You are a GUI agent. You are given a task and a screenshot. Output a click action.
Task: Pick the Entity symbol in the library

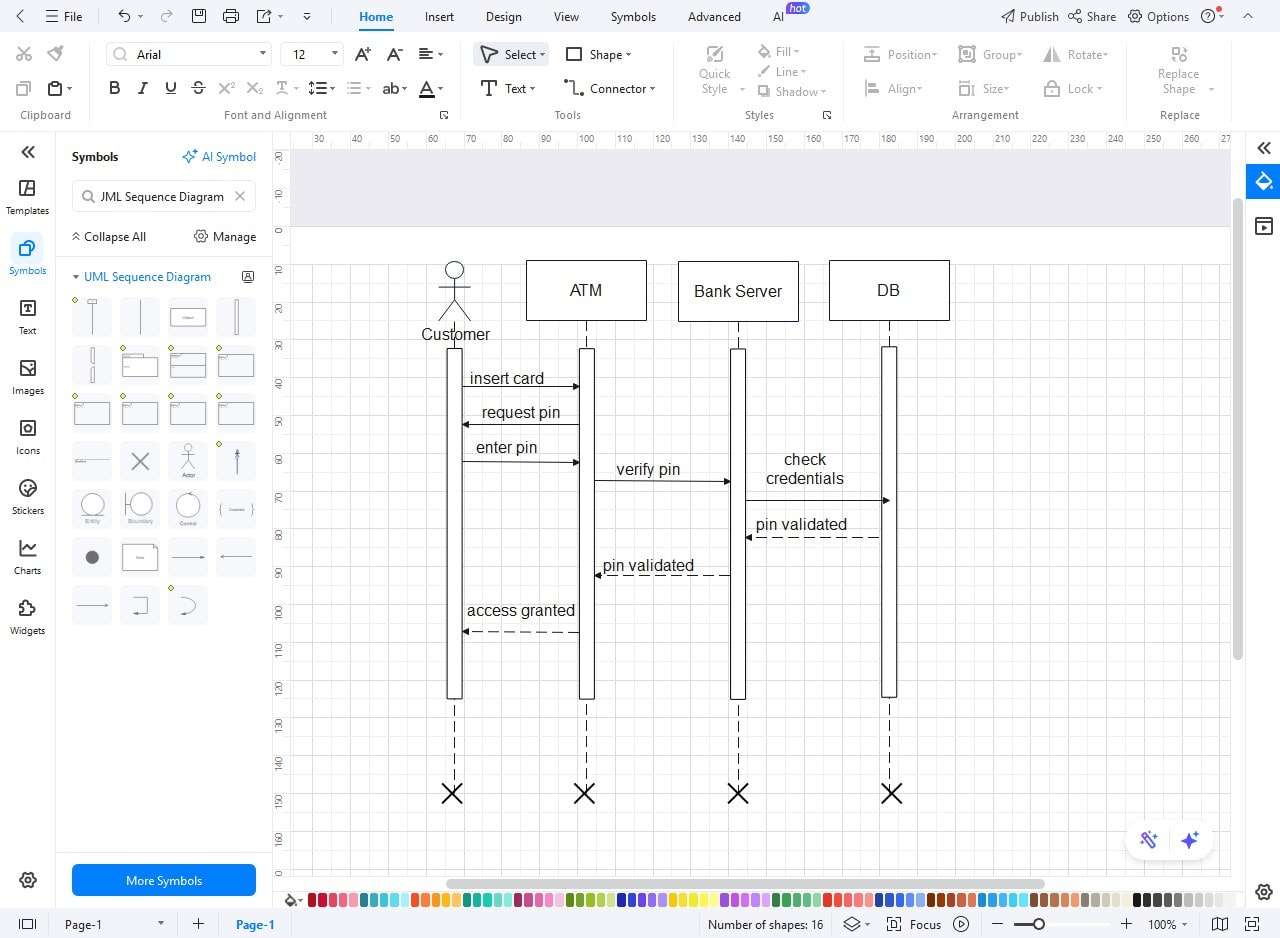pos(92,509)
